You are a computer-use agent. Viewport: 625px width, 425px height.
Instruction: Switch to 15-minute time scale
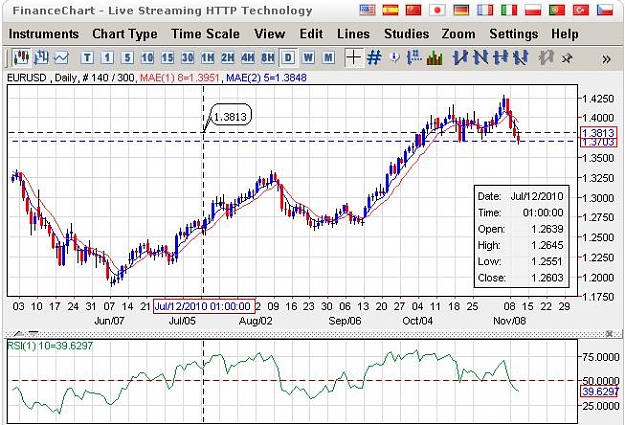(167, 58)
